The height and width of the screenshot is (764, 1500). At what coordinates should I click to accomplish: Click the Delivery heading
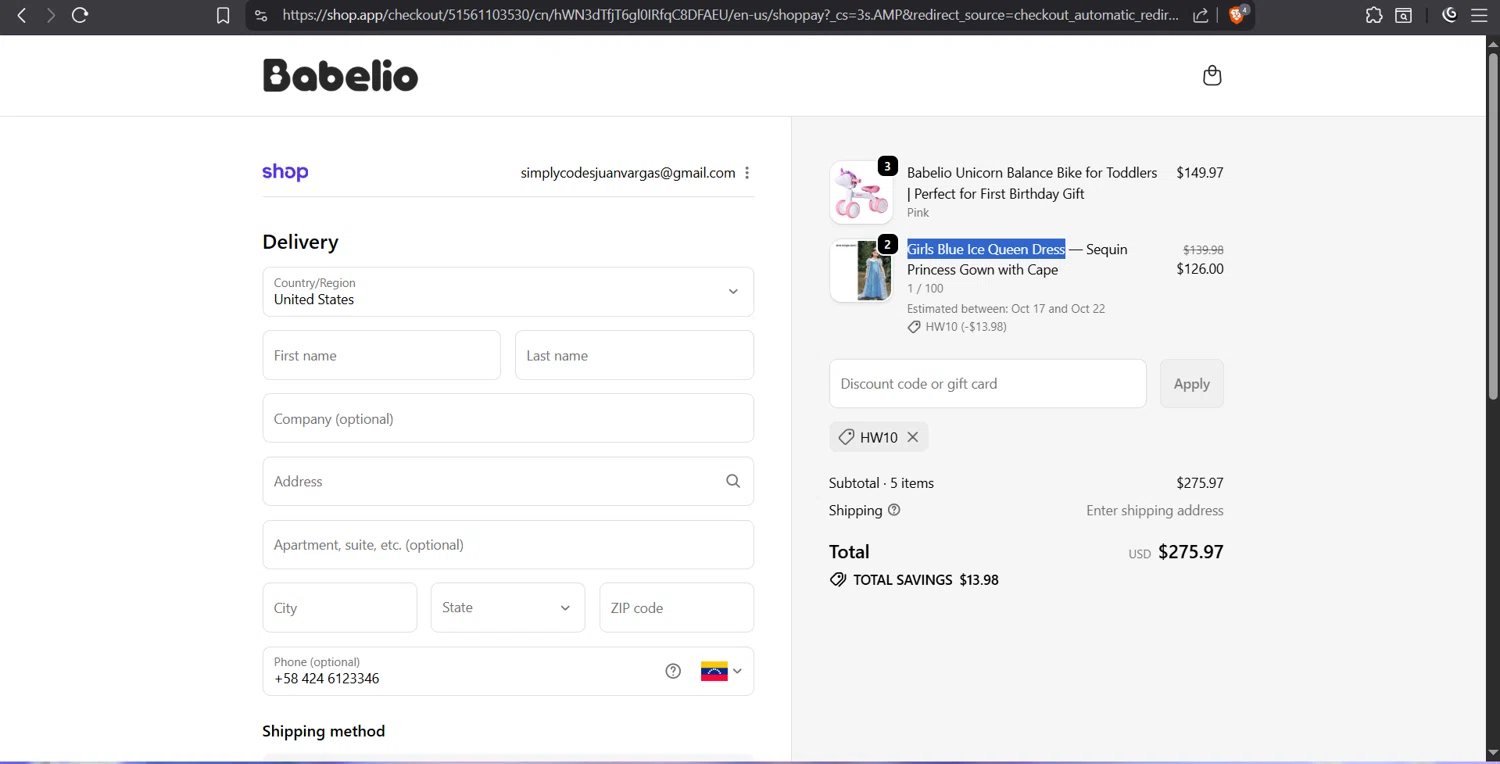click(x=300, y=242)
